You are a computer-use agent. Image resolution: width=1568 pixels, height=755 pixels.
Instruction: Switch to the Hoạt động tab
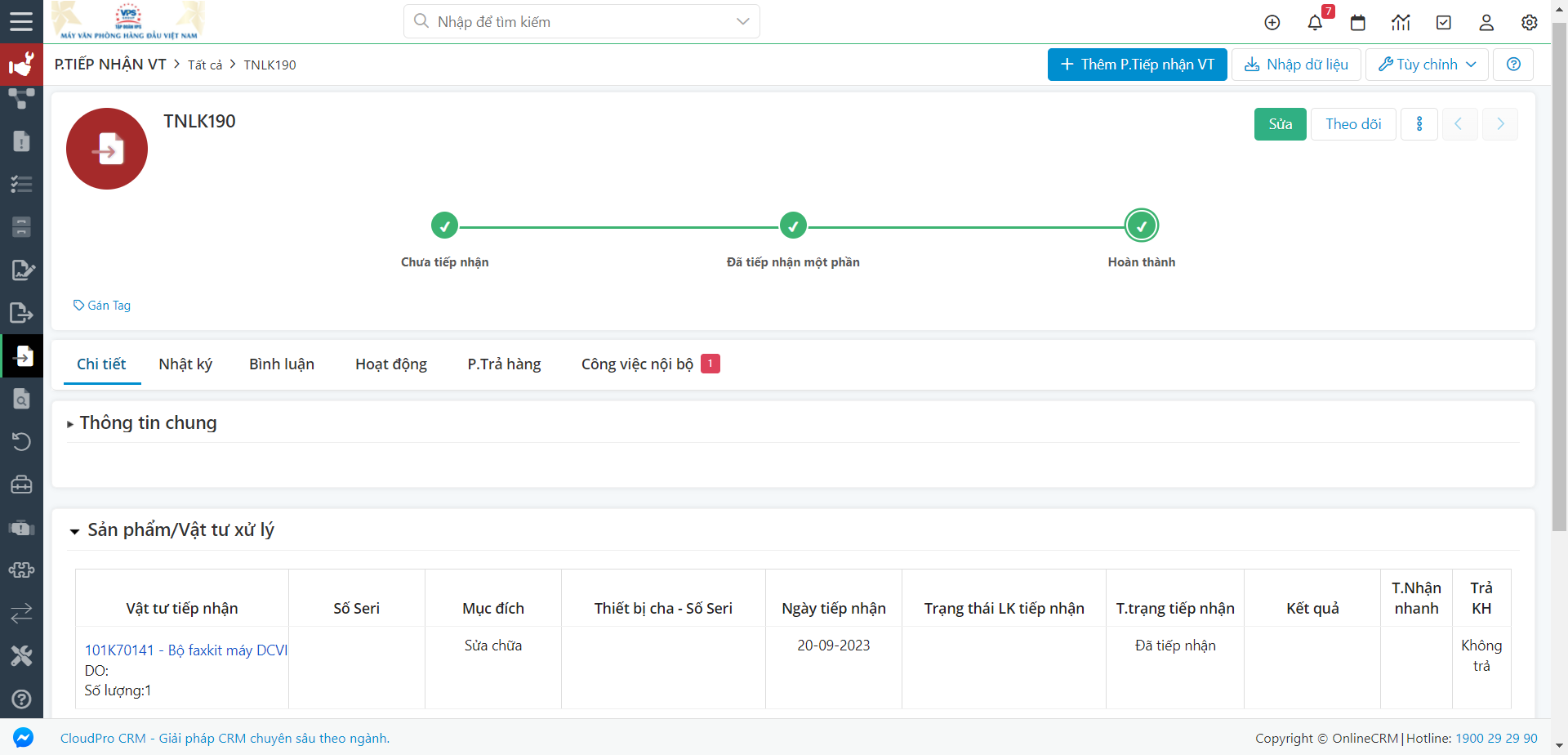(391, 364)
